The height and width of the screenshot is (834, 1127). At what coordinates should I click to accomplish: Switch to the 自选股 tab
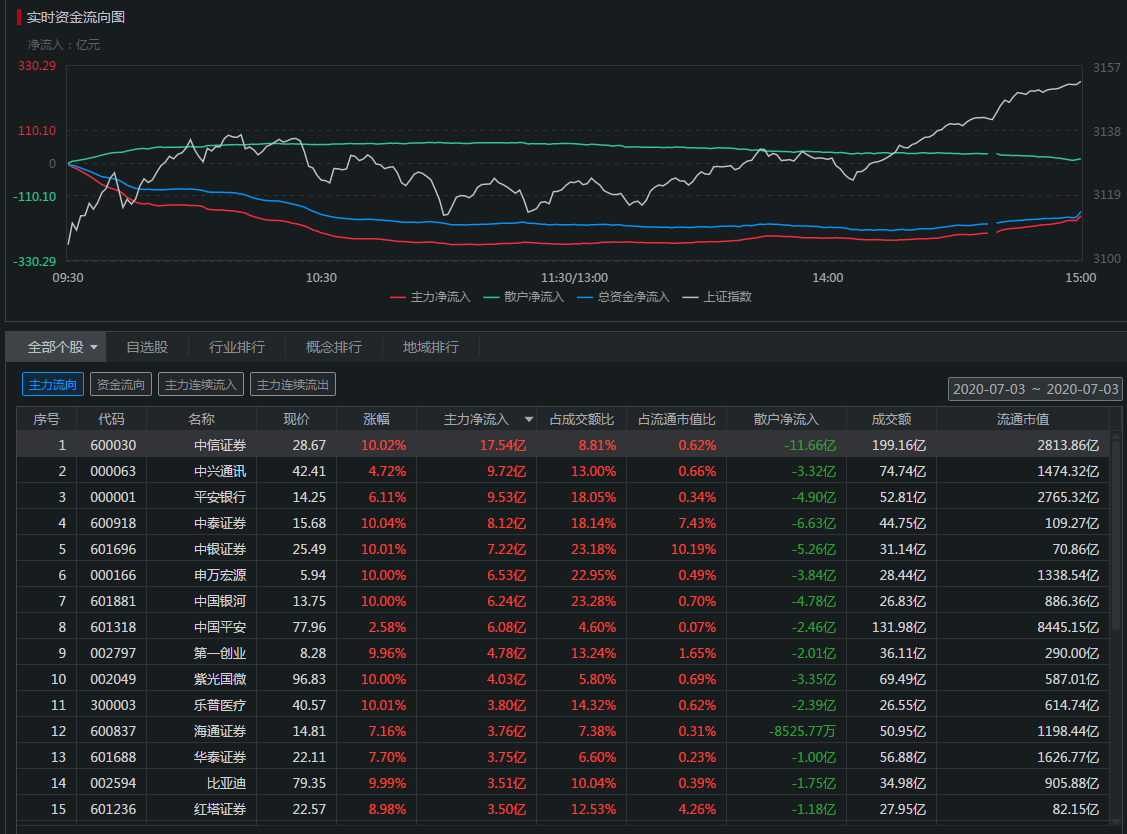click(147, 347)
